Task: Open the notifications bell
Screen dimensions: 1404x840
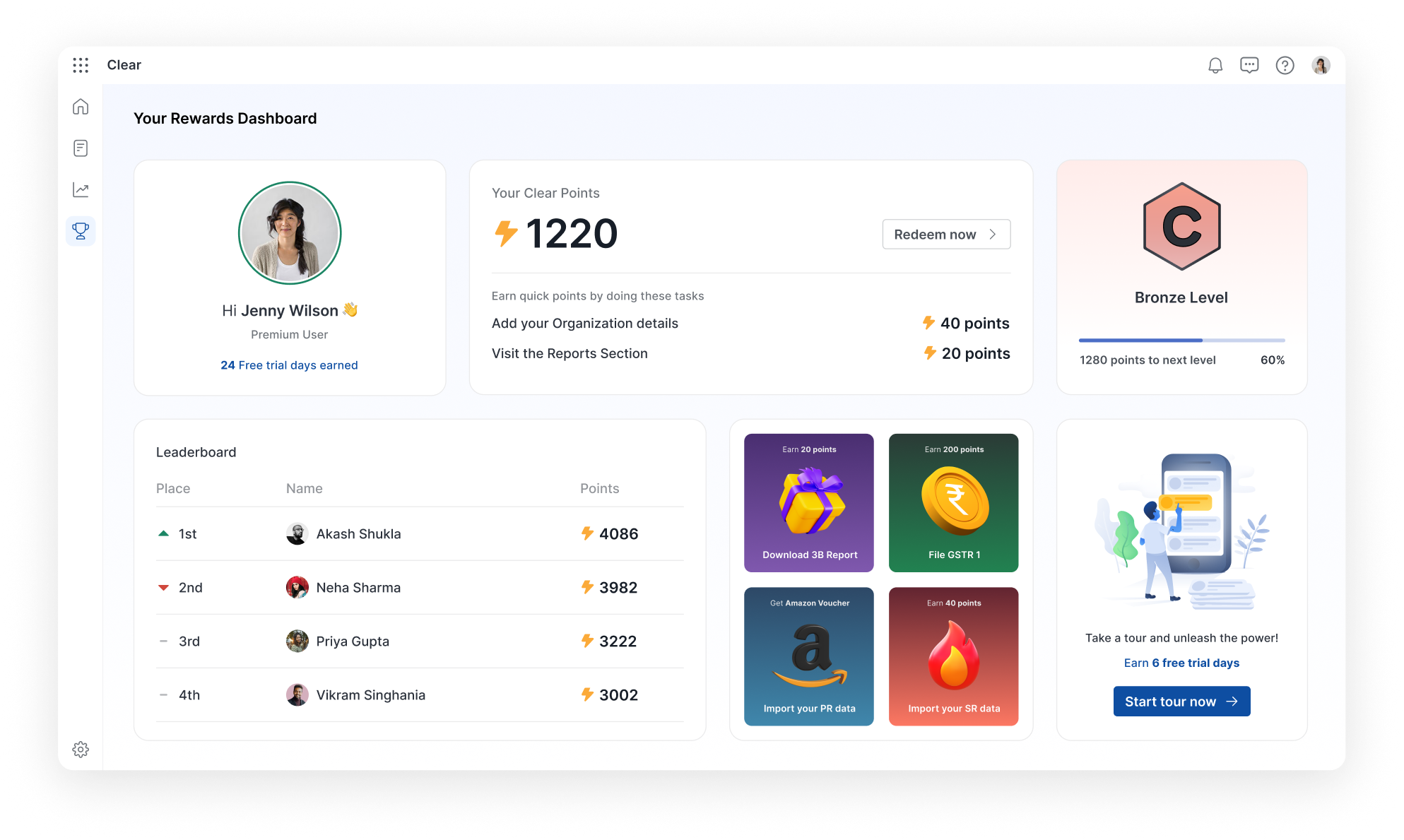Action: click(x=1215, y=66)
